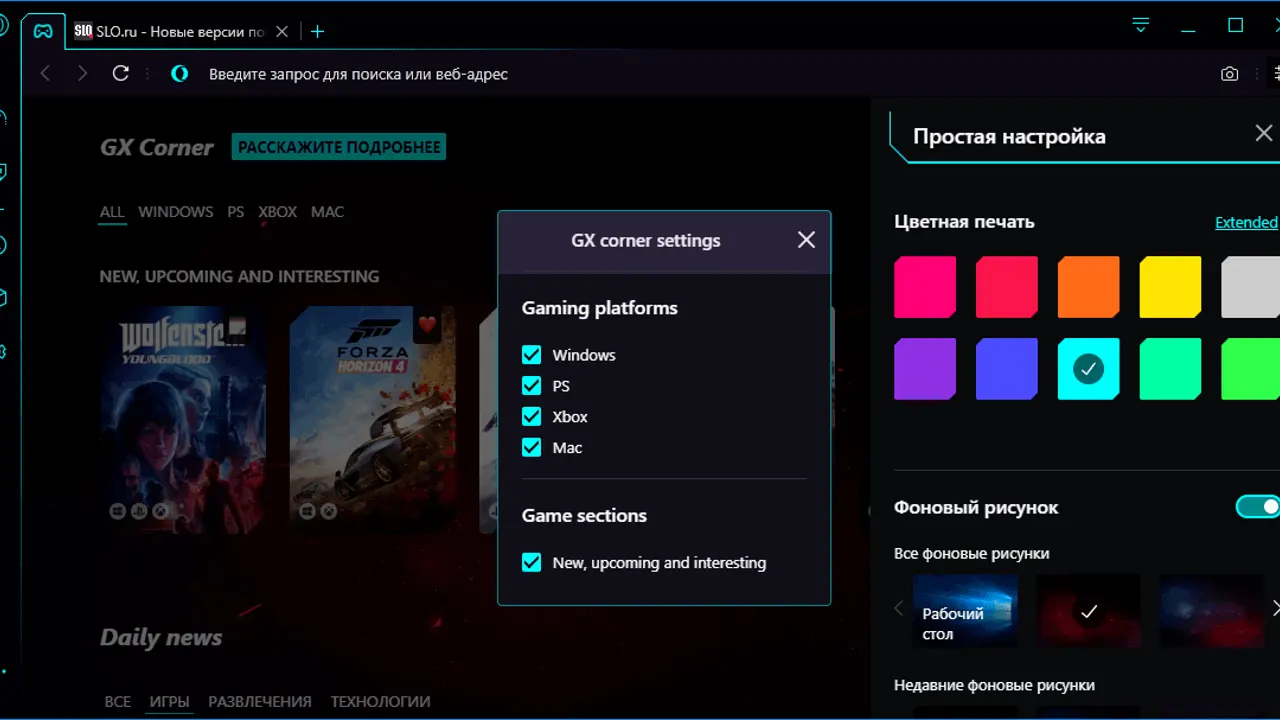Uncheck the Xbox platform checkbox
The width and height of the screenshot is (1280, 720).
(x=532, y=417)
